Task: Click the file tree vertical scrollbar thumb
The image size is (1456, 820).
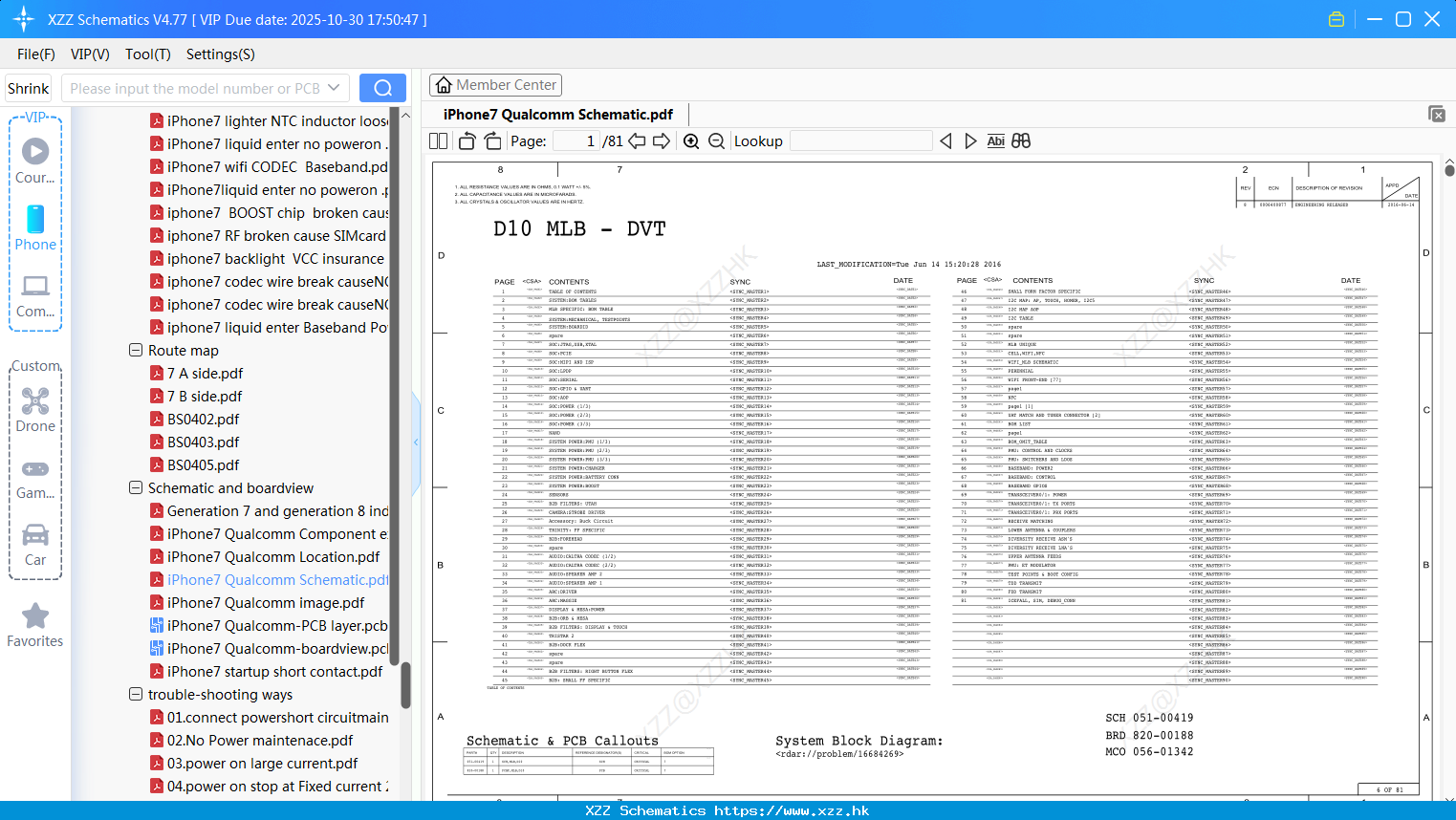Action: pyautogui.click(x=405, y=685)
